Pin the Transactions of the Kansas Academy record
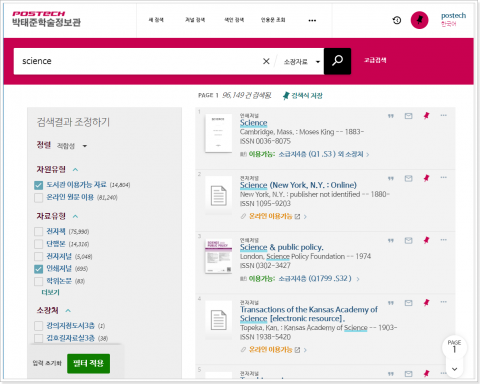The height and width of the screenshot is (384, 480). tap(426, 303)
